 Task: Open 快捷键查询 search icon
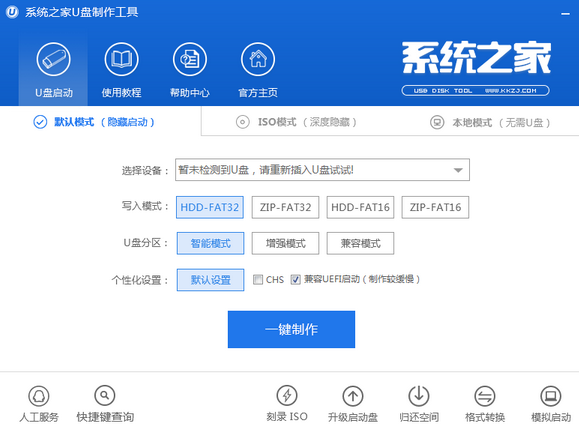pyautogui.click(x=105, y=396)
